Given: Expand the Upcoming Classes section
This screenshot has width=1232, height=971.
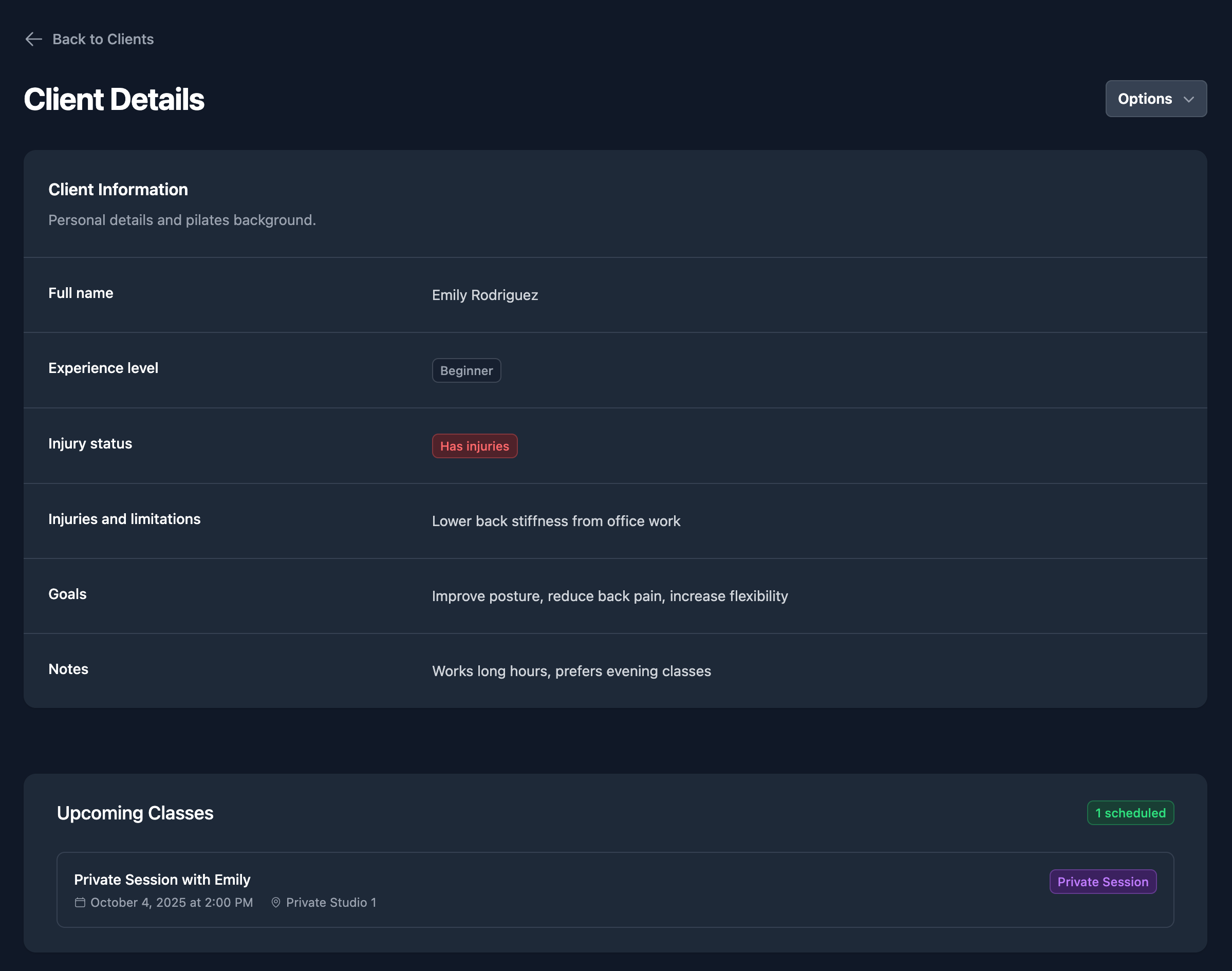Looking at the screenshot, I should click(135, 813).
